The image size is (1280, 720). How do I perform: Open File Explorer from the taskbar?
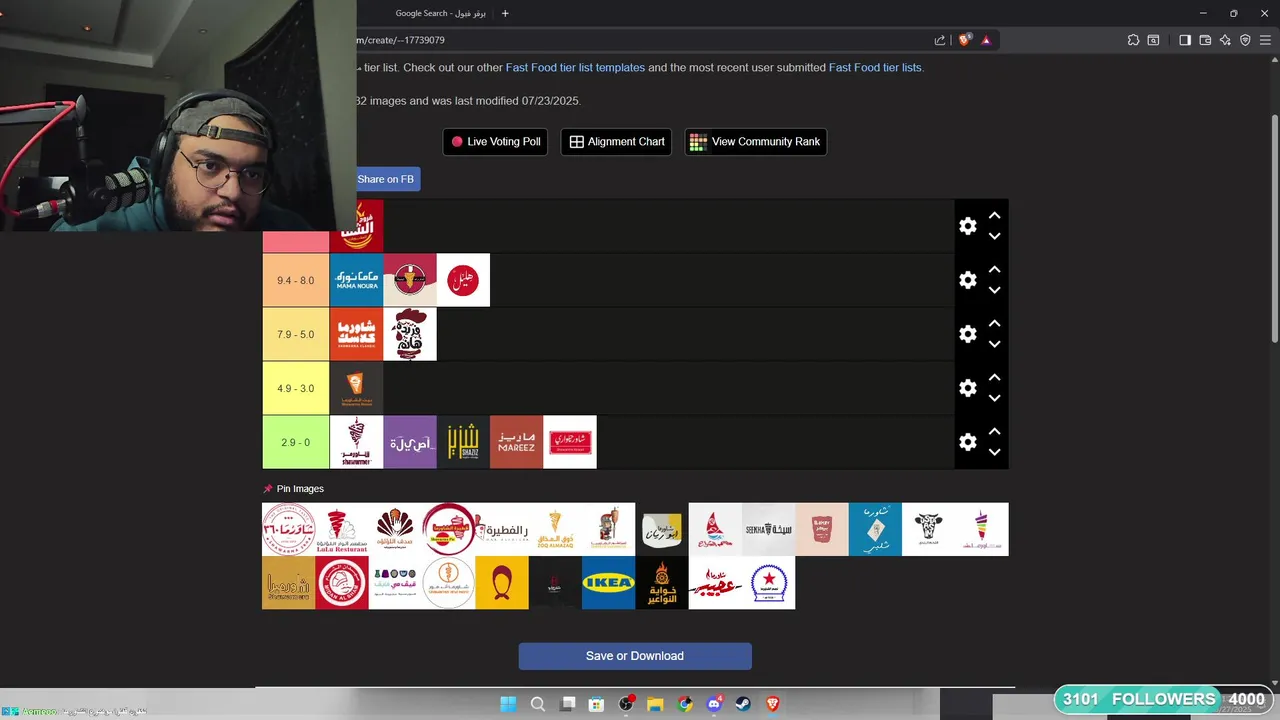click(655, 704)
